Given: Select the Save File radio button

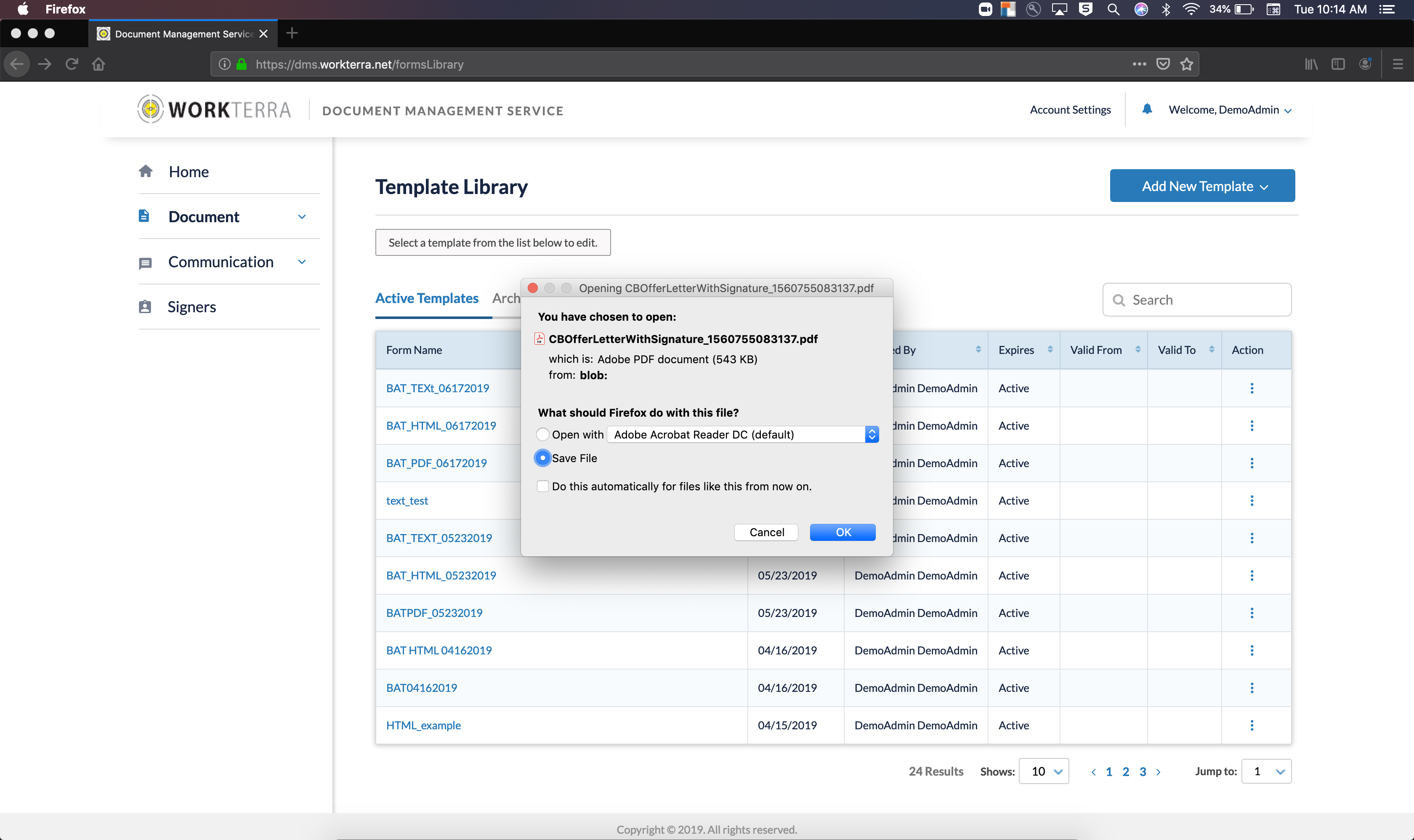Looking at the screenshot, I should pos(542,458).
